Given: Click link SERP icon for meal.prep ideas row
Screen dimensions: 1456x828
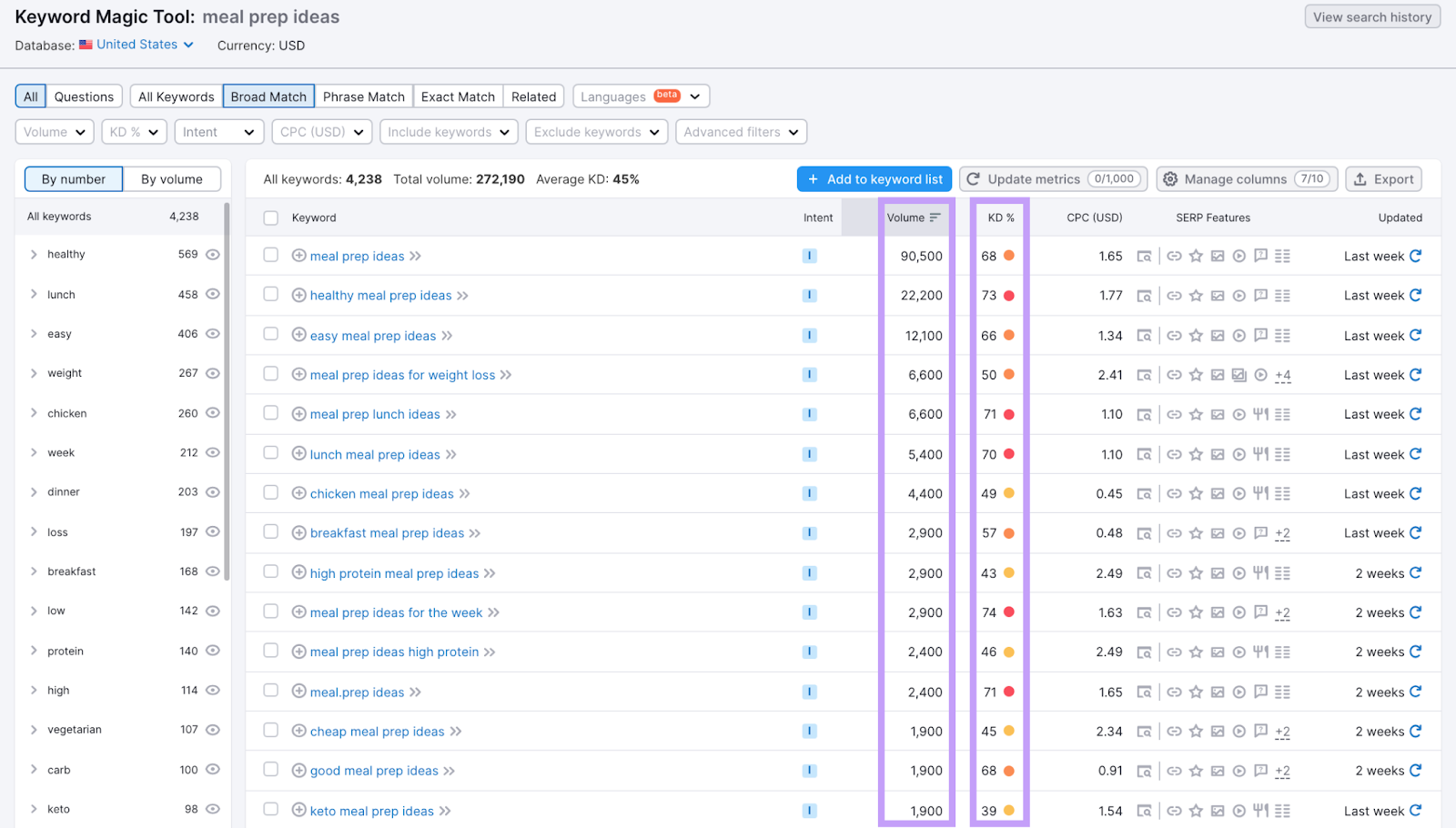Looking at the screenshot, I should [1174, 692].
